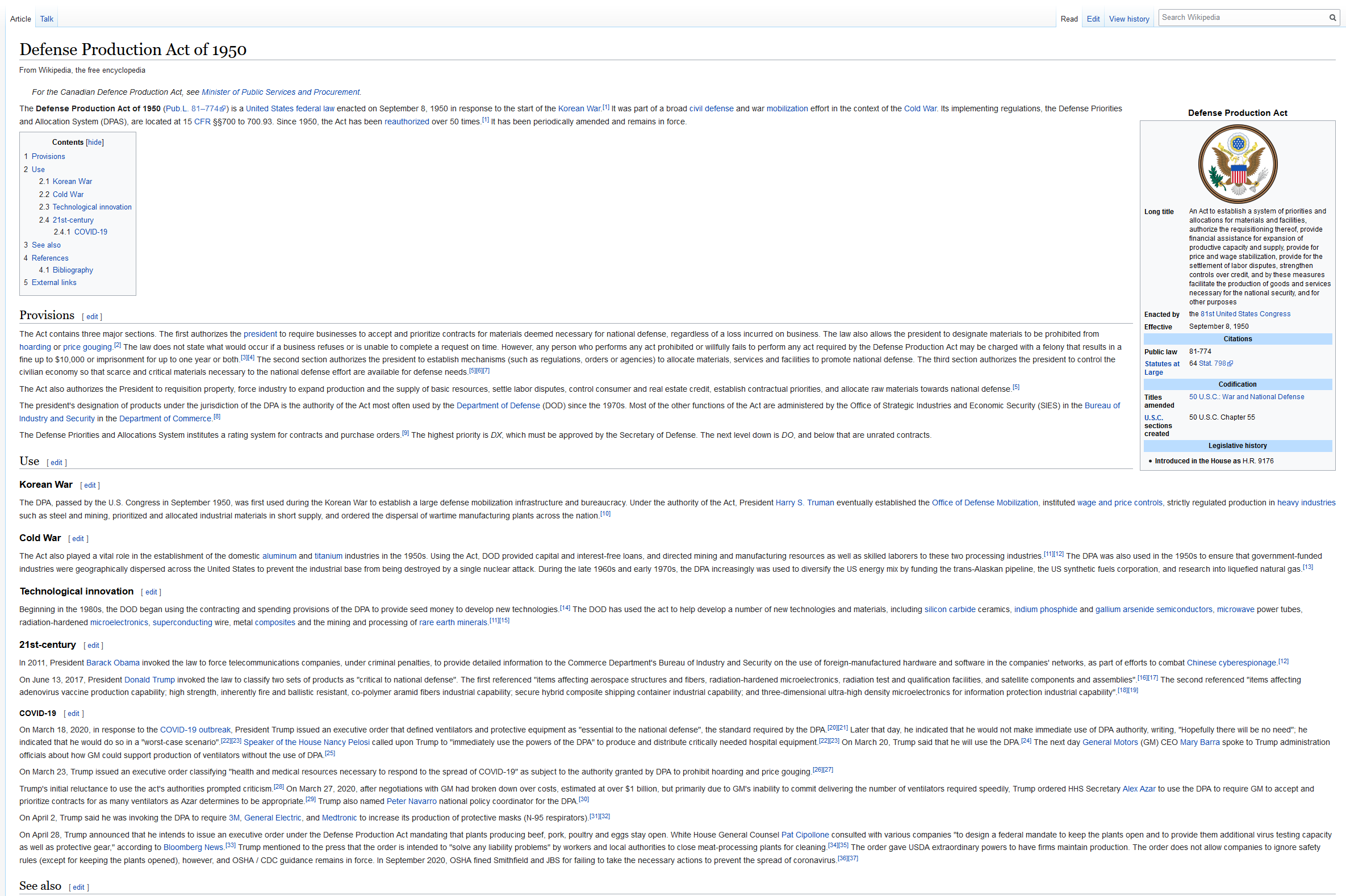Viewport: 1346px width, 896px height.
Task: Open the Korean War link in intro
Action: (578, 108)
